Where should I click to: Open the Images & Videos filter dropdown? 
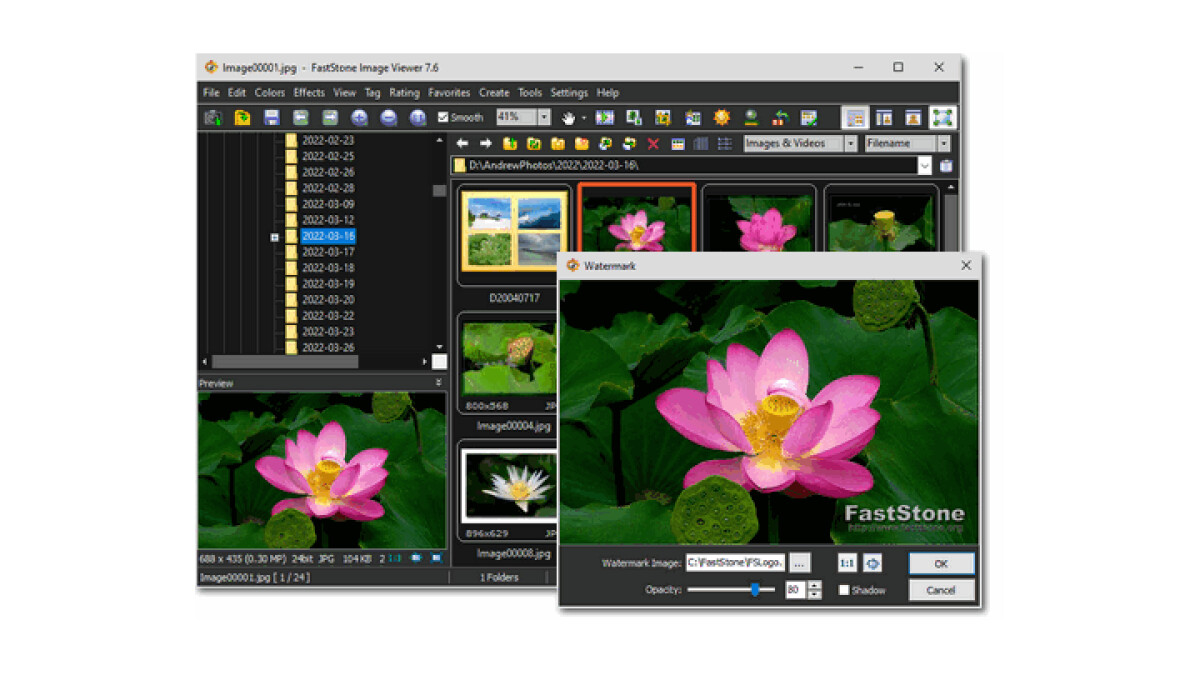(851, 144)
